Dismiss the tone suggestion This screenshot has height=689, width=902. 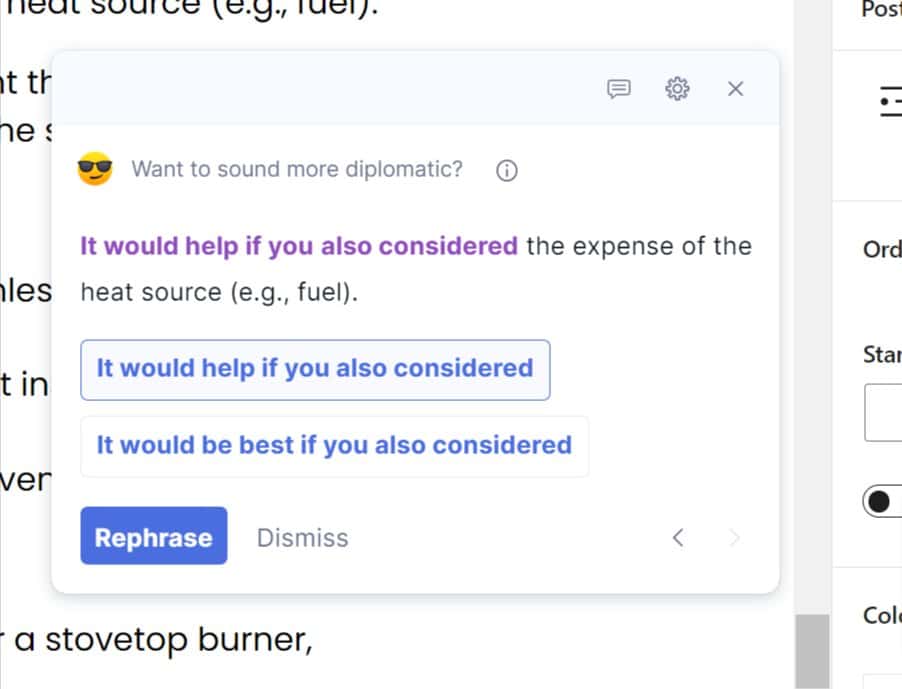tap(303, 538)
